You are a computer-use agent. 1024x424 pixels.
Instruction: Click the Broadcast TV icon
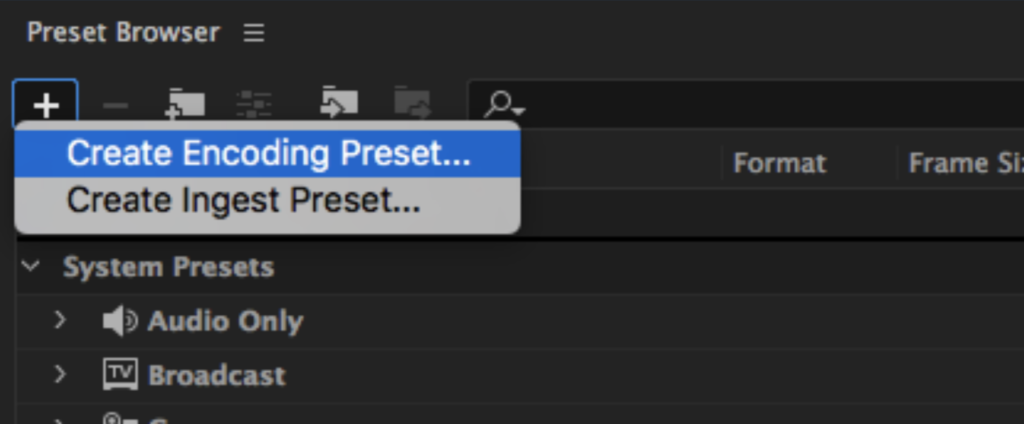tap(120, 374)
